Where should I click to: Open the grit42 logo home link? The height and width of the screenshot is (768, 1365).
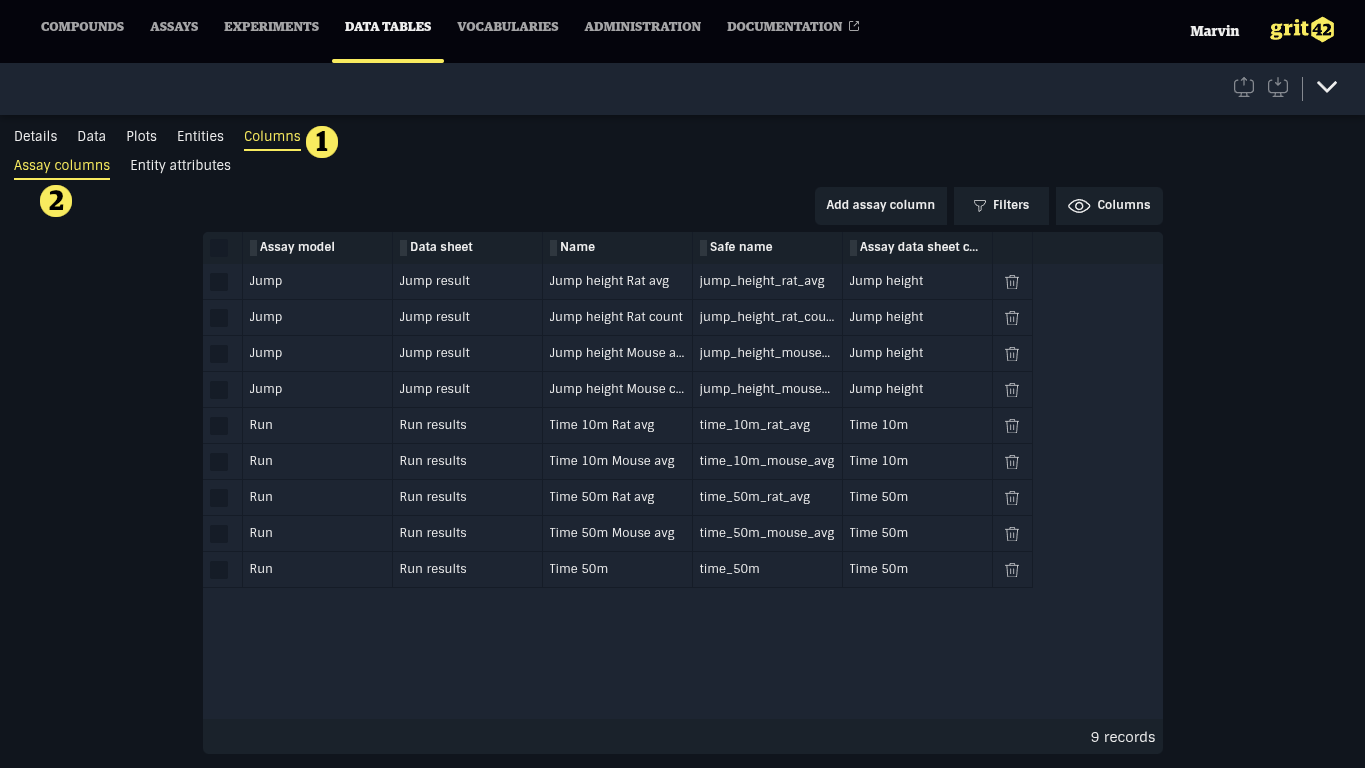tap(1301, 30)
